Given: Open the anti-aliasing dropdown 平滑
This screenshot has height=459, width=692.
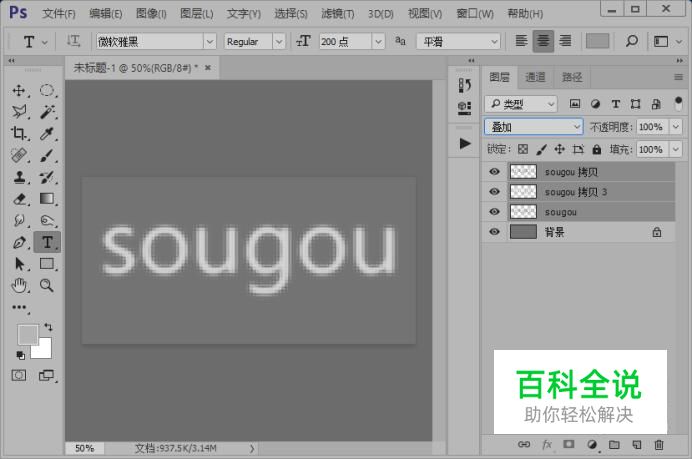Looking at the screenshot, I should [459, 41].
